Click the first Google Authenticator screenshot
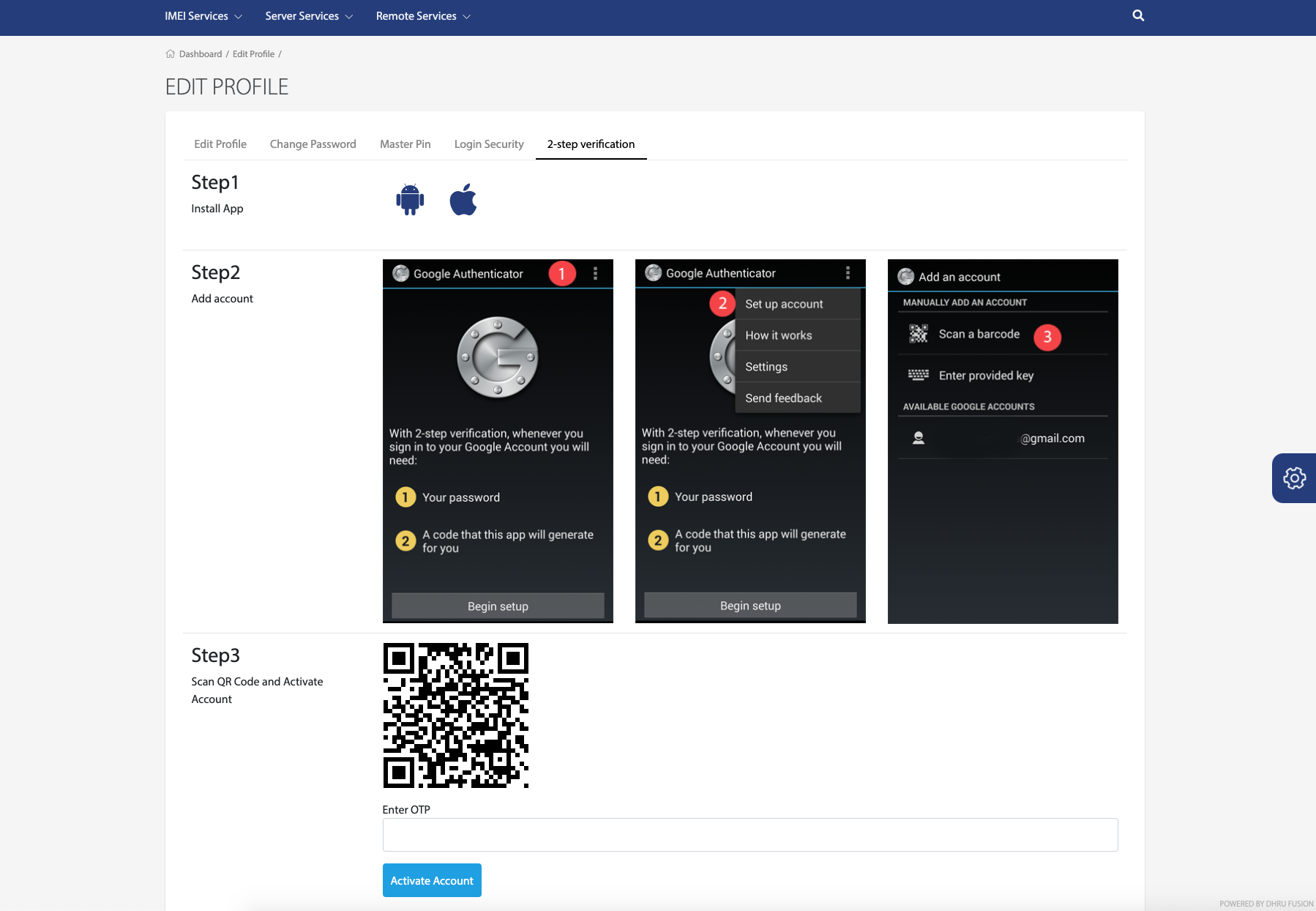The height and width of the screenshot is (911, 1316). click(x=497, y=440)
